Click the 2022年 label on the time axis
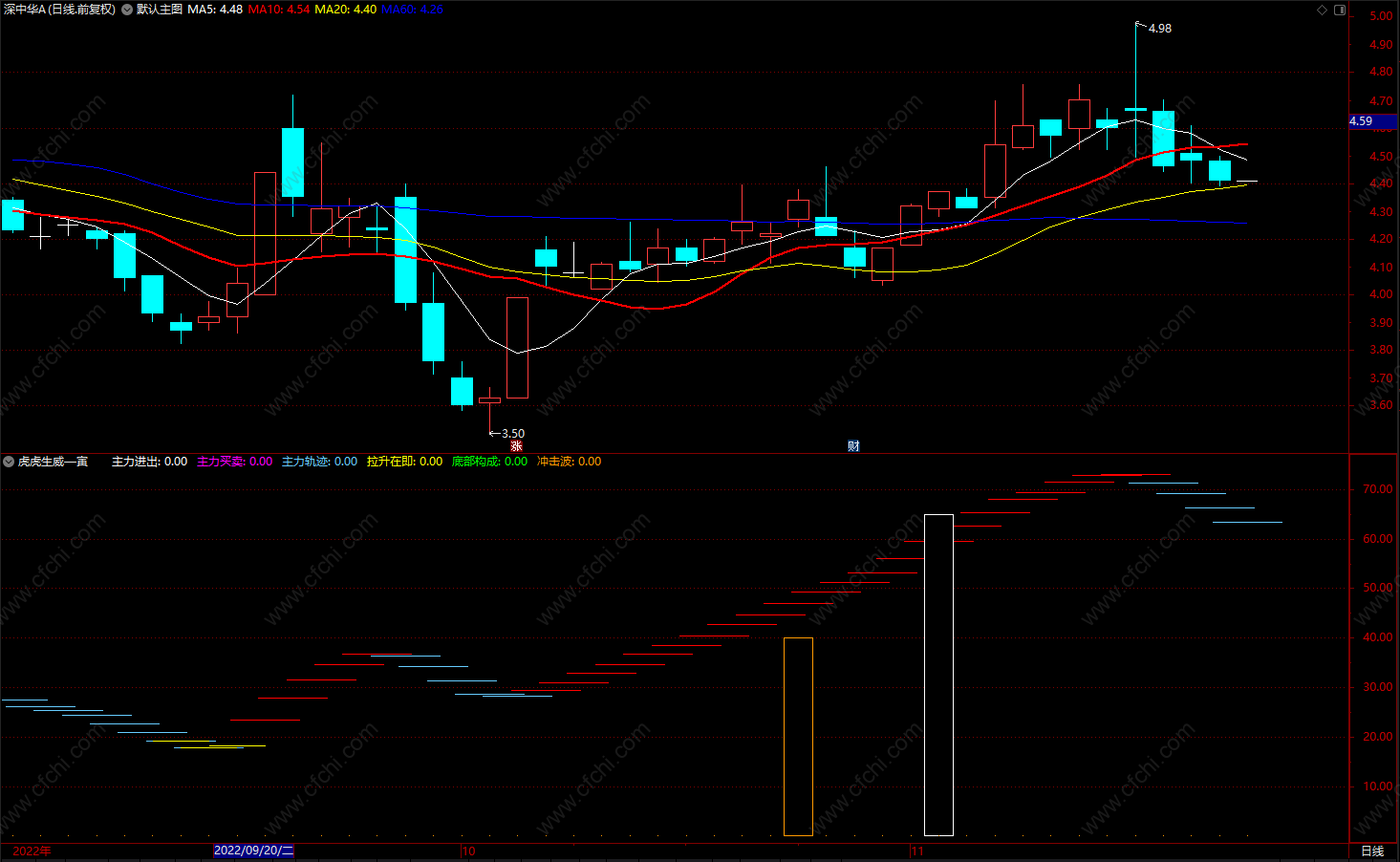Screen dimensions: 1400x862 tap(32, 851)
